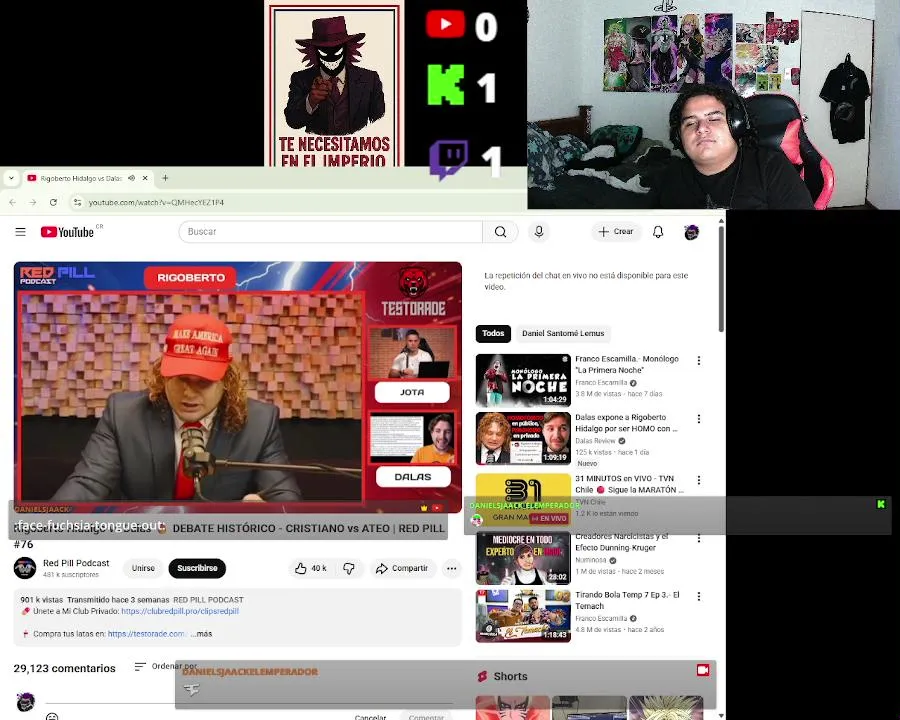Open clubredpill.pro link in description
The height and width of the screenshot is (720, 900).
(180, 611)
